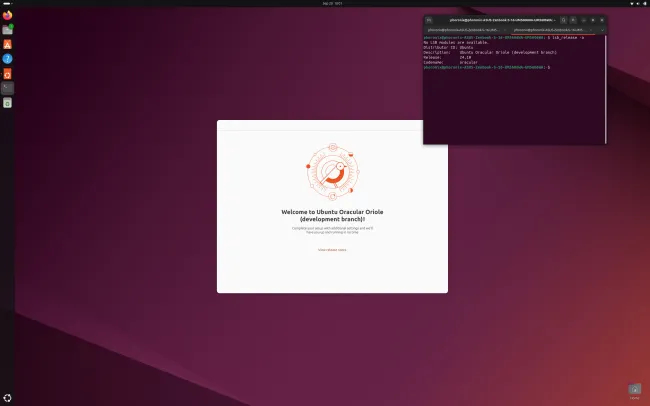Image resolution: width=650 pixels, height=406 pixels.
Task: Click the Welcome to Ubuntu Oracular Oriole heading
Action: pyautogui.click(x=332, y=215)
